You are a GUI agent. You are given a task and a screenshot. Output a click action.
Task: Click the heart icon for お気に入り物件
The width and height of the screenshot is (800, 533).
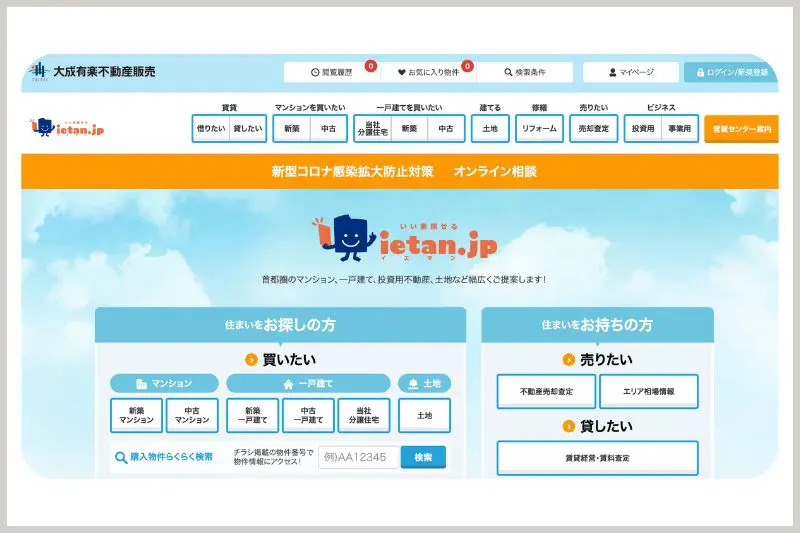pyautogui.click(x=402, y=72)
